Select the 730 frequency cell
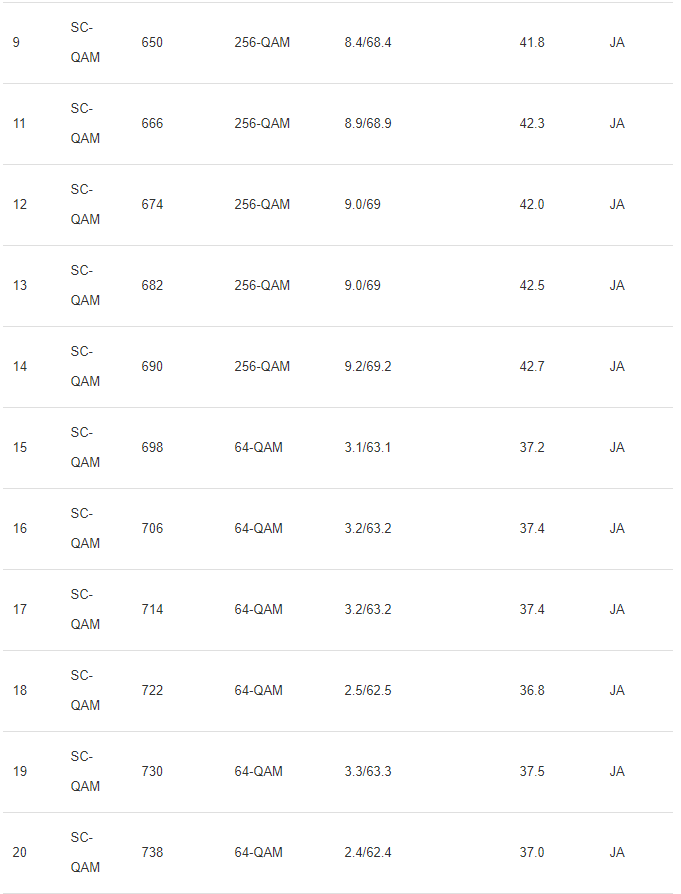The width and height of the screenshot is (681, 894). pos(152,772)
